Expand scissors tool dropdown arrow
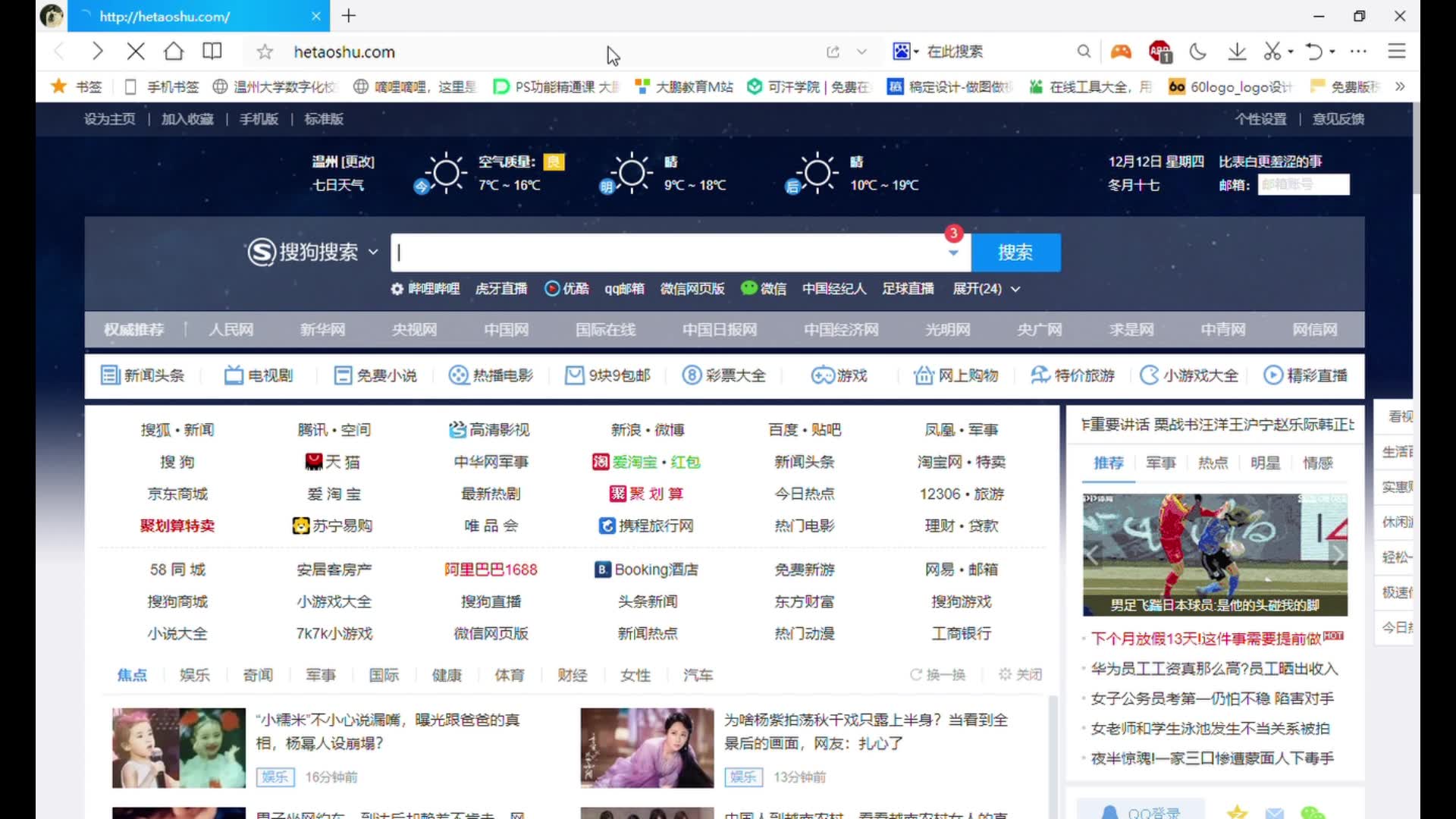Screen dimensions: 1456x819 (1291, 52)
